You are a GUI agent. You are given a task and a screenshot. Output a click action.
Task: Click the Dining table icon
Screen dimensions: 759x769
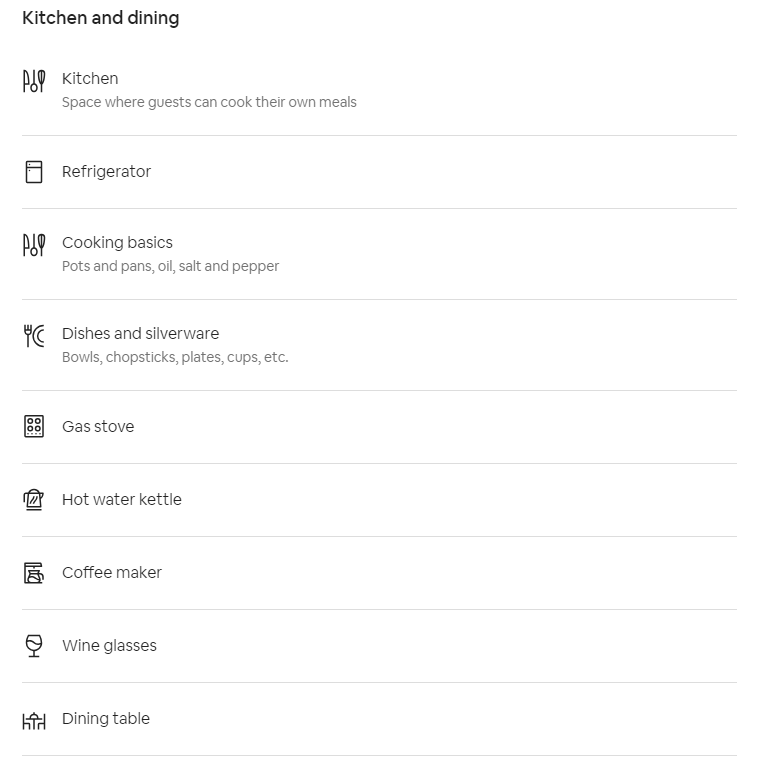click(34, 719)
